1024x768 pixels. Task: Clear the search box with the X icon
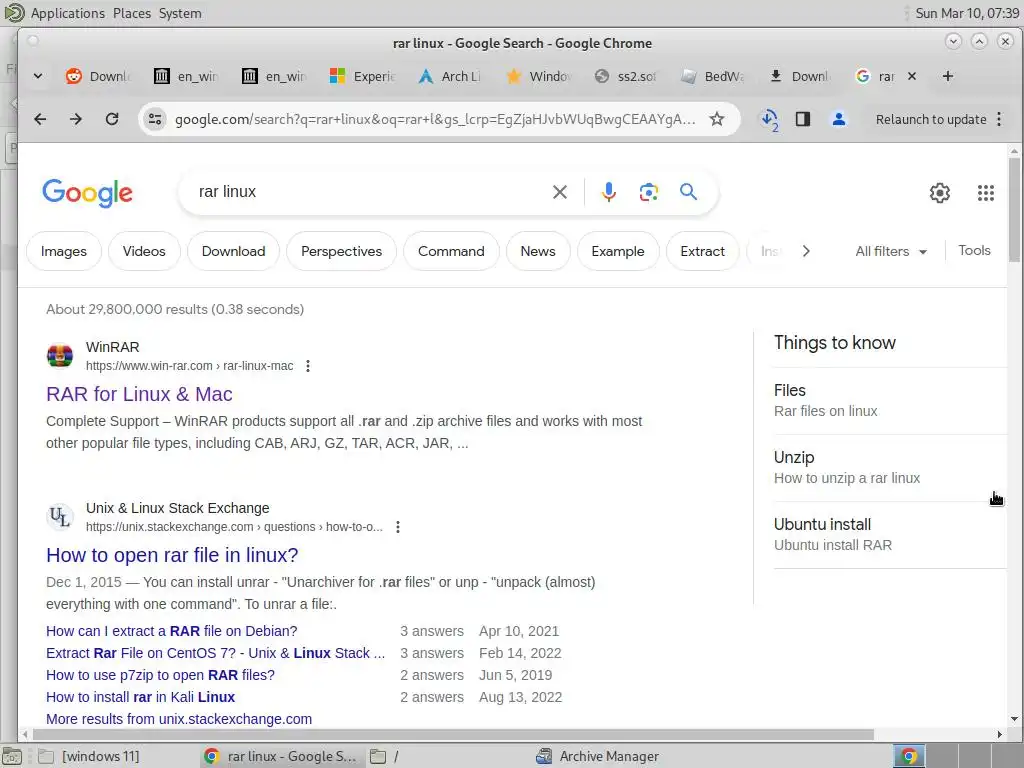coord(560,192)
